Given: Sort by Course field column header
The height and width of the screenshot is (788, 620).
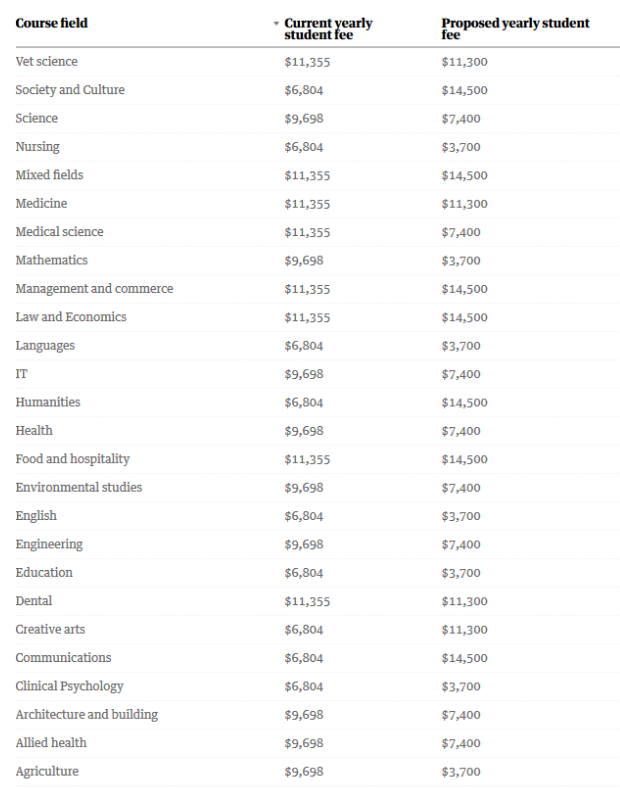Looking at the screenshot, I should click(x=51, y=23).
